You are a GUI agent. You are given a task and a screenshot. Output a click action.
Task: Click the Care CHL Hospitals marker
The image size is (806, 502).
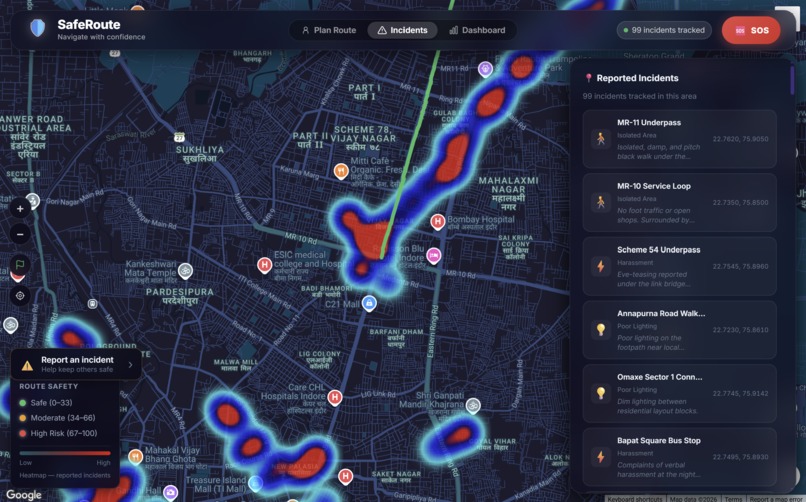[335, 397]
